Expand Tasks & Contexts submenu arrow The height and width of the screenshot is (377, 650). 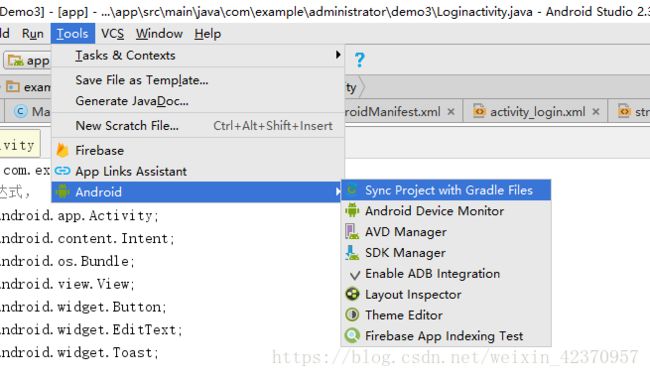coord(338,55)
